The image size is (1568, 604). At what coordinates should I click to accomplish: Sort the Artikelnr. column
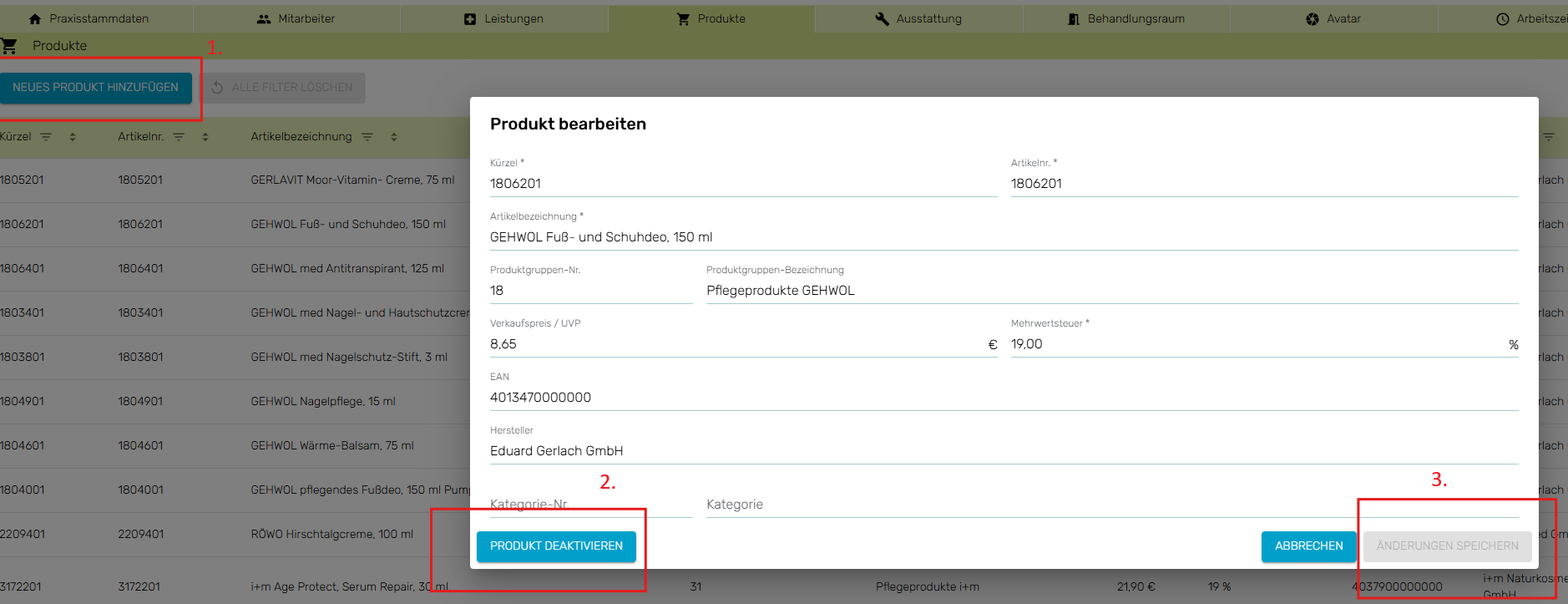click(x=205, y=136)
